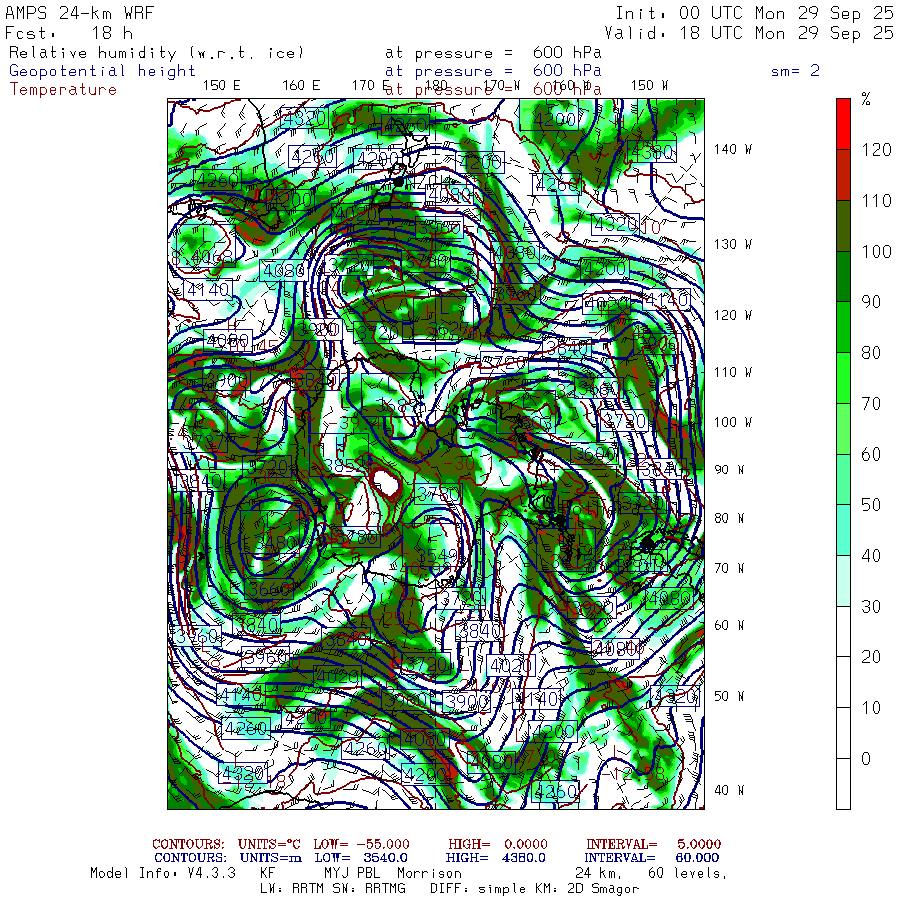This screenshot has width=900, height=900.
Task: Click the '4350' contour label near bottom
Action: [x=556, y=791]
